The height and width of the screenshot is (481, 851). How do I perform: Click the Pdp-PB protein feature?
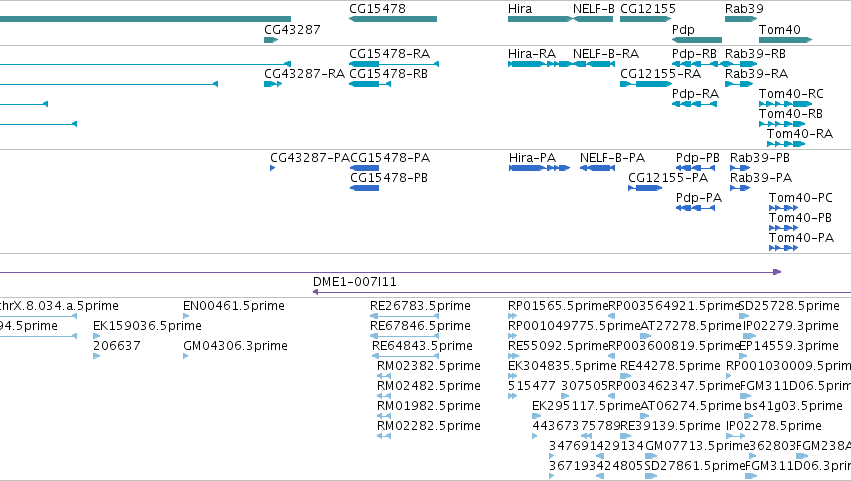tap(695, 168)
